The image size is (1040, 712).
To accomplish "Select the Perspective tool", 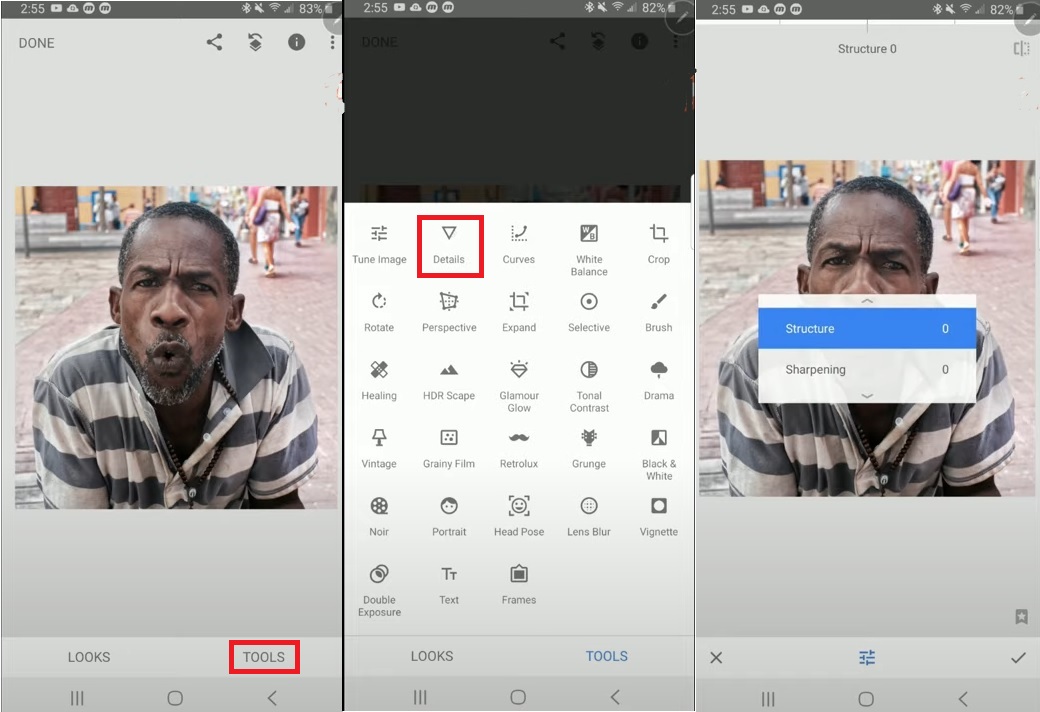I will pos(449,313).
